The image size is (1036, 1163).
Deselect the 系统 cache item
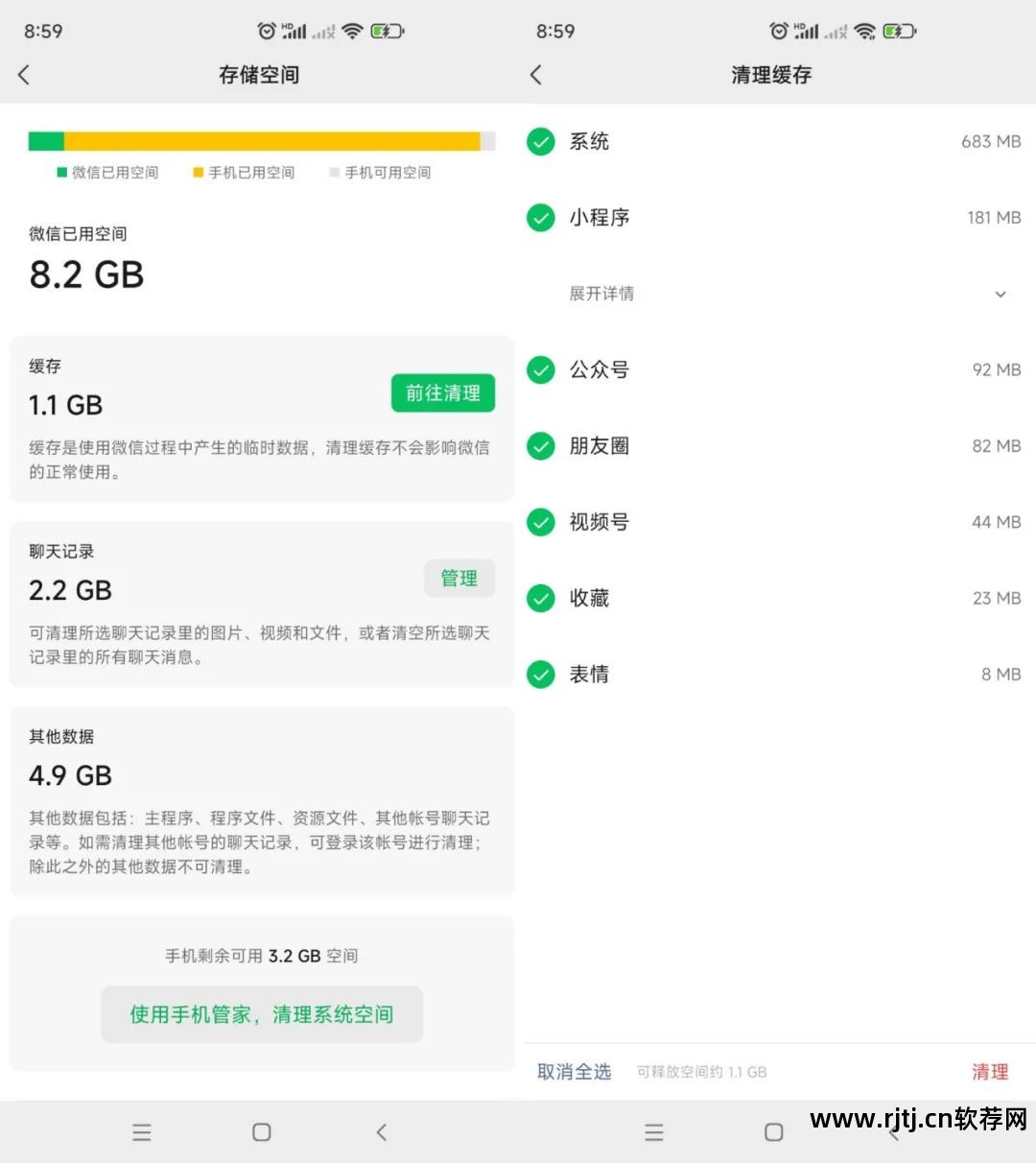[x=540, y=141]
